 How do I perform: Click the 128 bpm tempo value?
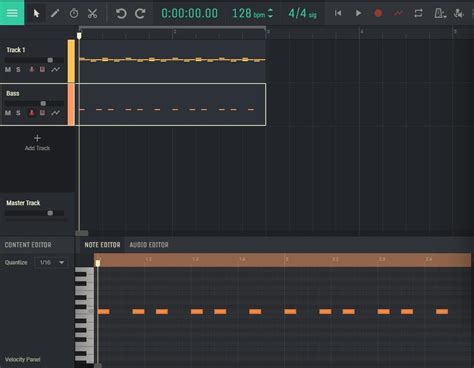pos(249,13)
